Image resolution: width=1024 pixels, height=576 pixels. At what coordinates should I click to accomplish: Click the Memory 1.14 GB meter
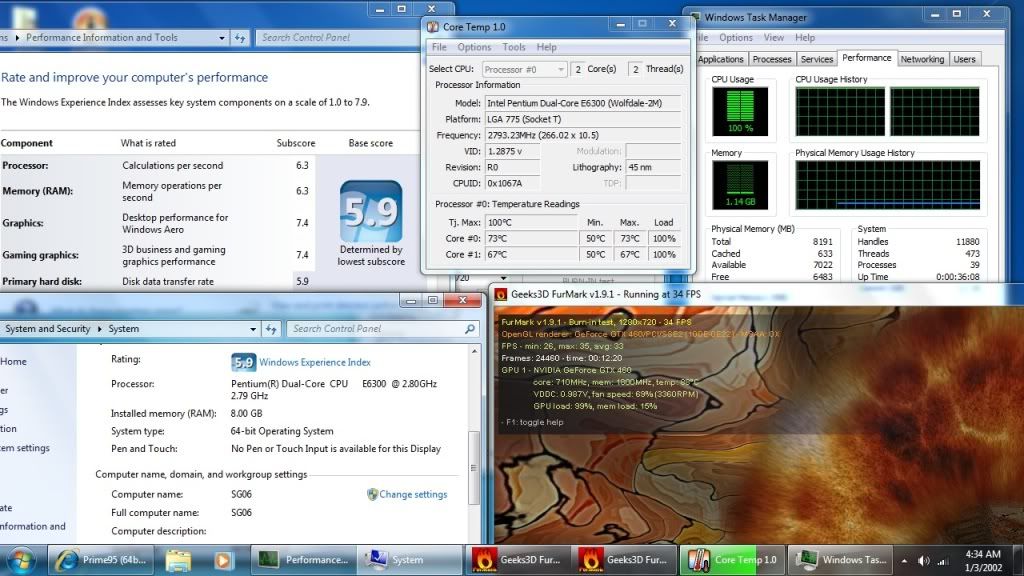tap(740, 185)
